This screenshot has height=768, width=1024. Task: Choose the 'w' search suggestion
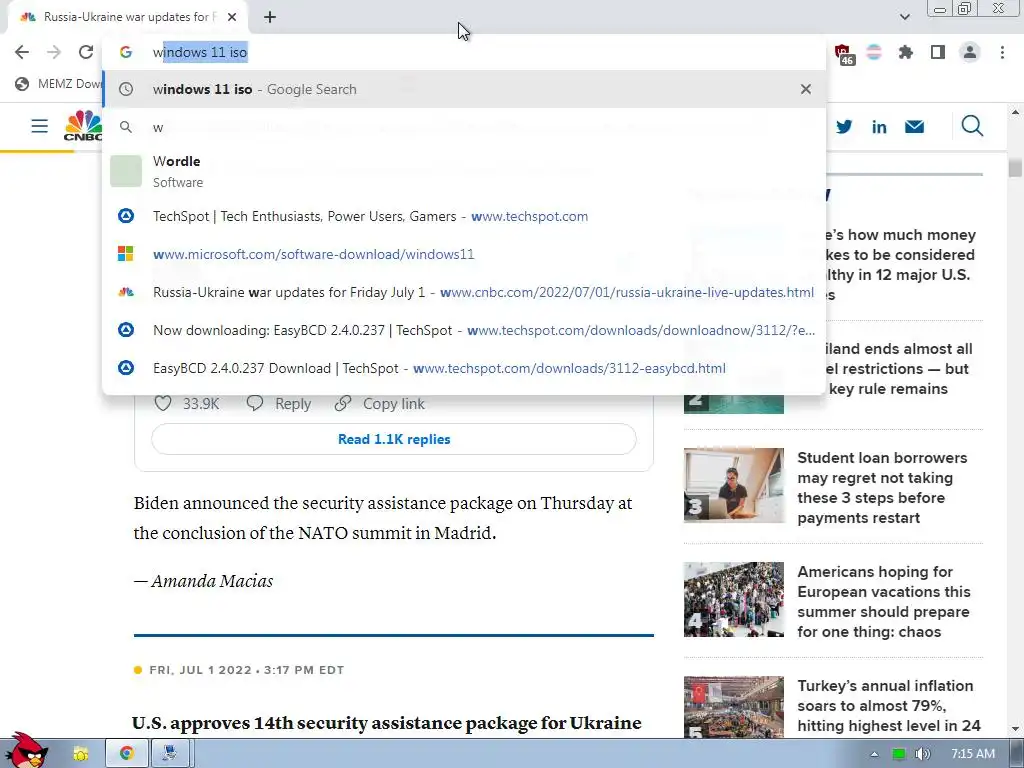(464, 127)
